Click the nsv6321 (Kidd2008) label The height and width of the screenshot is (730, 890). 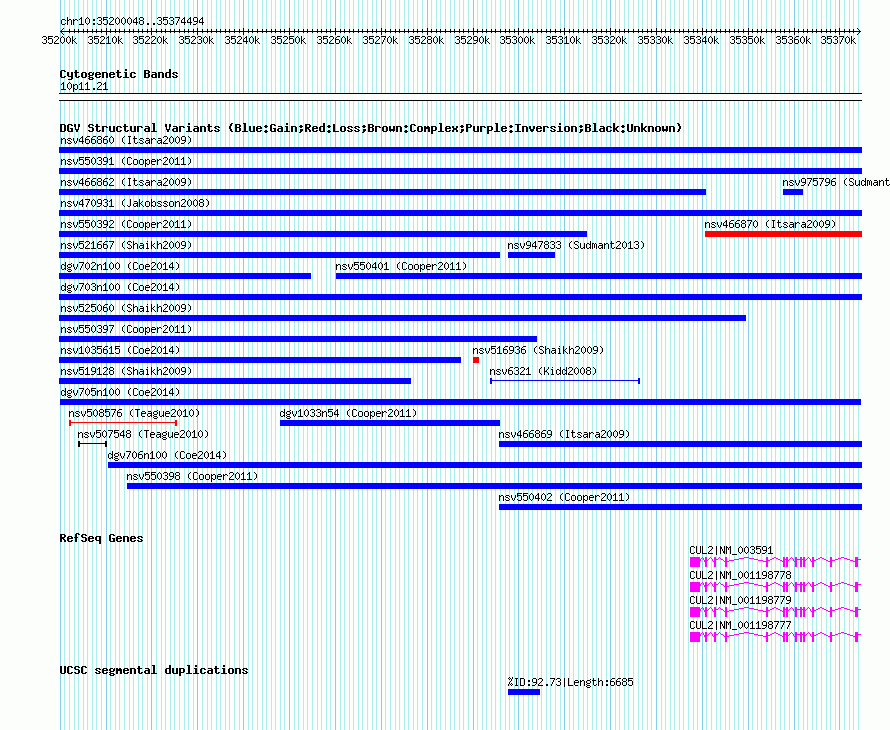(543, 371)
